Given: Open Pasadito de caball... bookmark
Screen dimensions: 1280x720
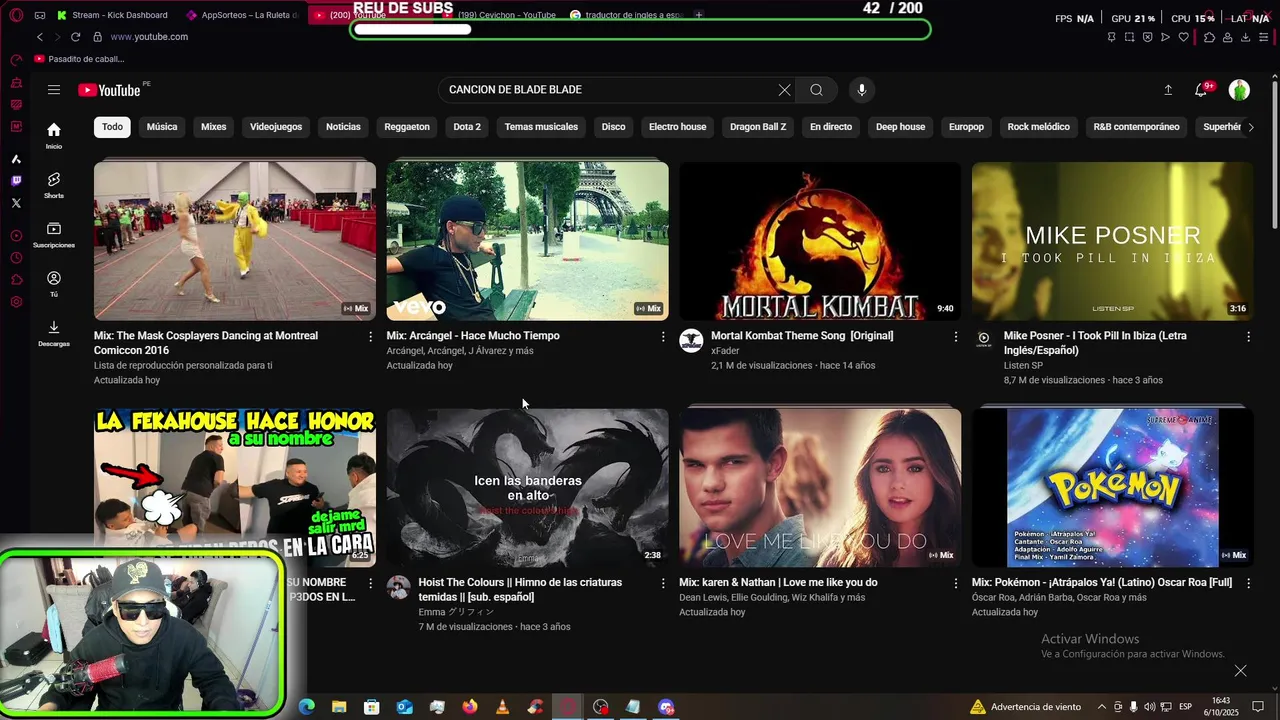Looking at the screenshot, I should pos(79,59).
